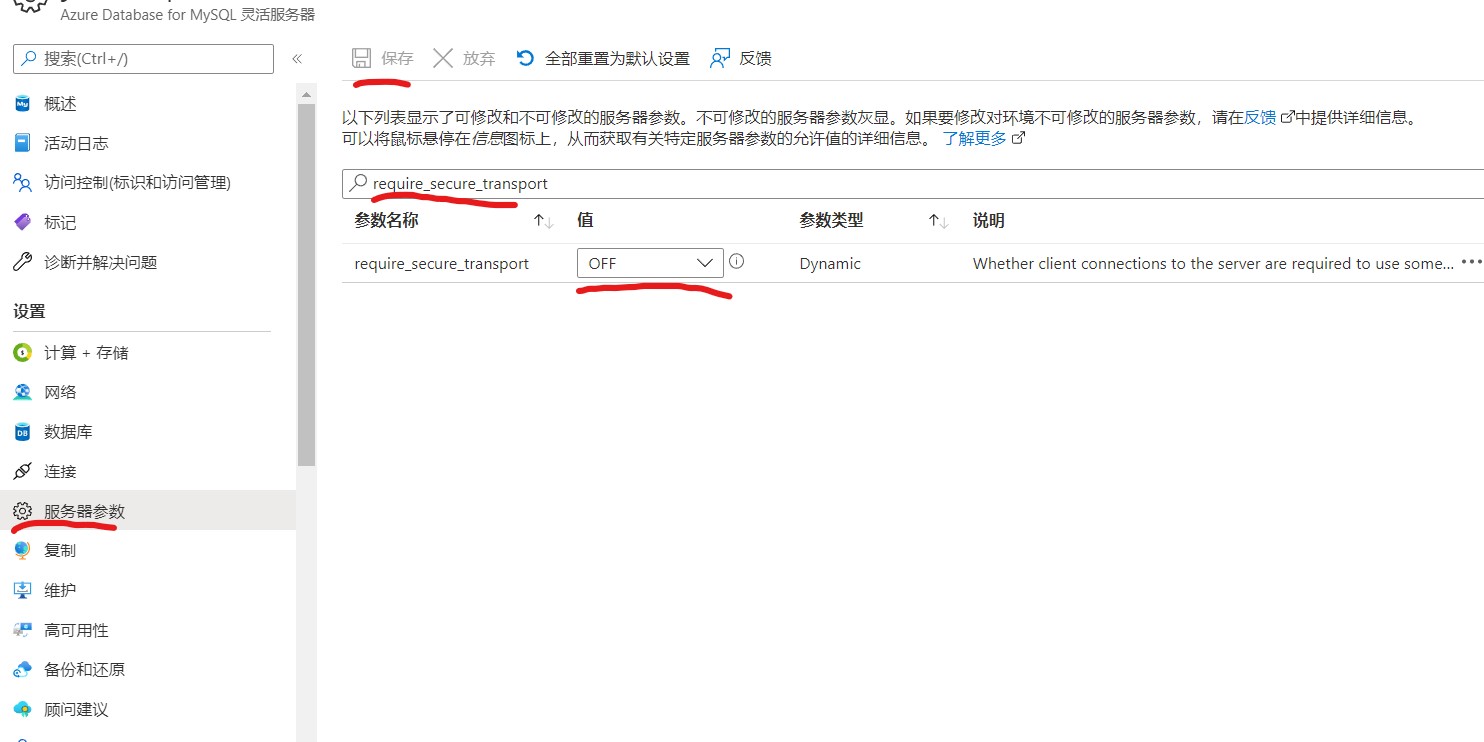Viewport: 1484px width, 742px height.
Task: Click magnifier icon in parameter search box
Action: pos(357,184)
